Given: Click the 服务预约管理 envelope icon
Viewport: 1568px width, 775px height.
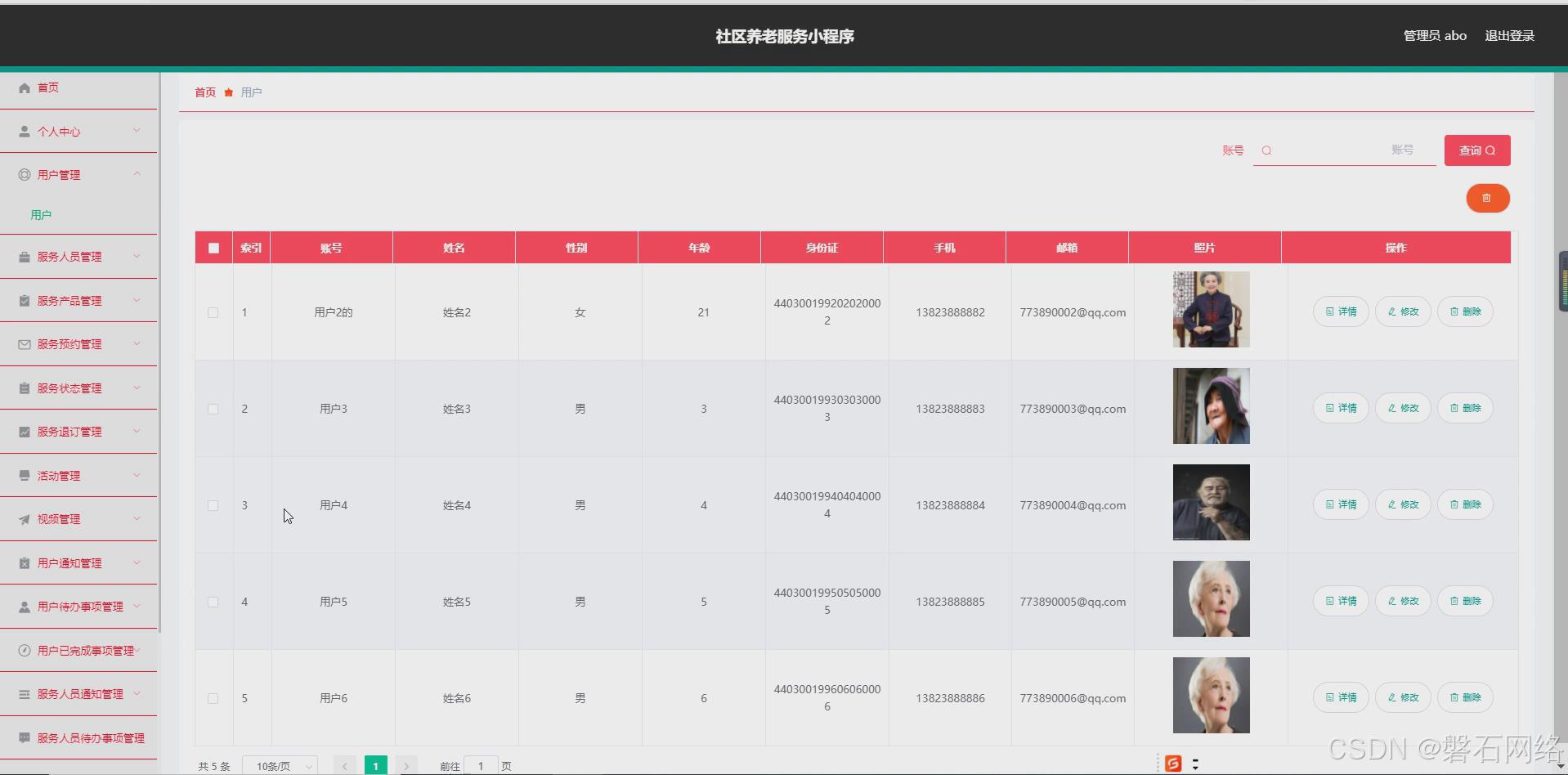Looking at the screenshot, I should (x=25, y=344).
